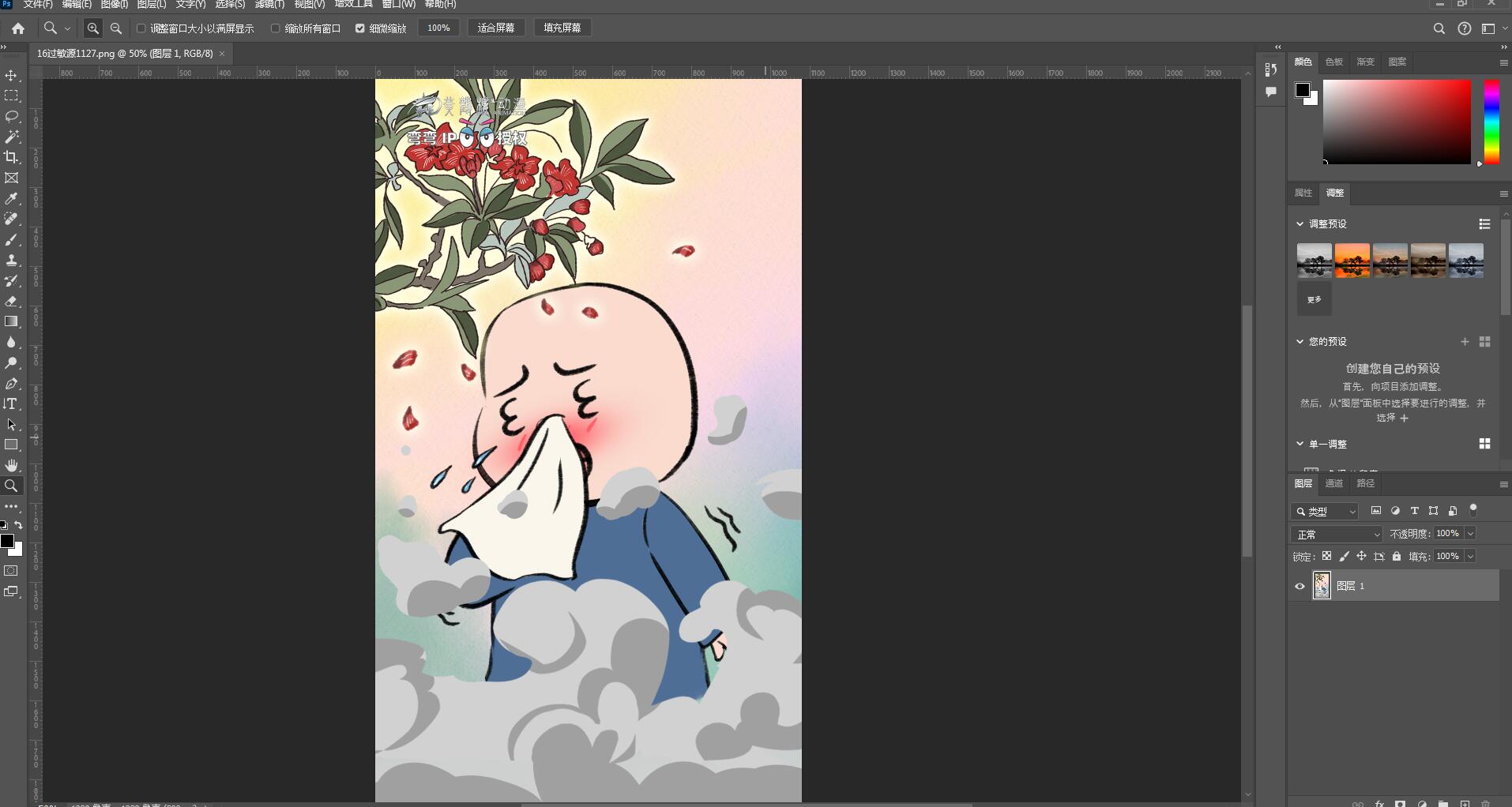Viewport: 1512px width, 807px height.
Task: Open the Layers panel flyout menu
Action: [x=1503, y=484]
